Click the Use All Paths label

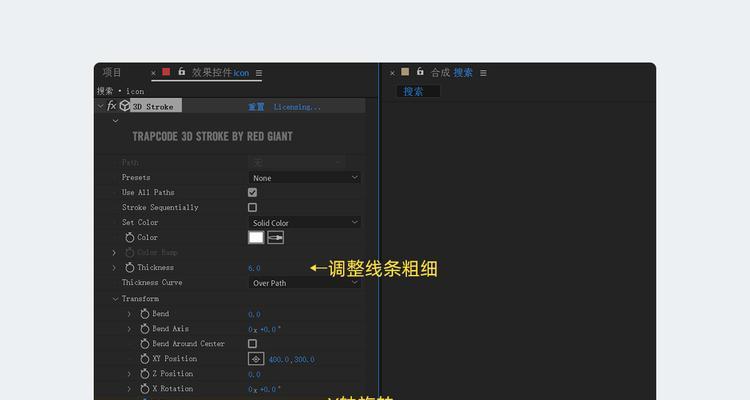pos(148,192)
